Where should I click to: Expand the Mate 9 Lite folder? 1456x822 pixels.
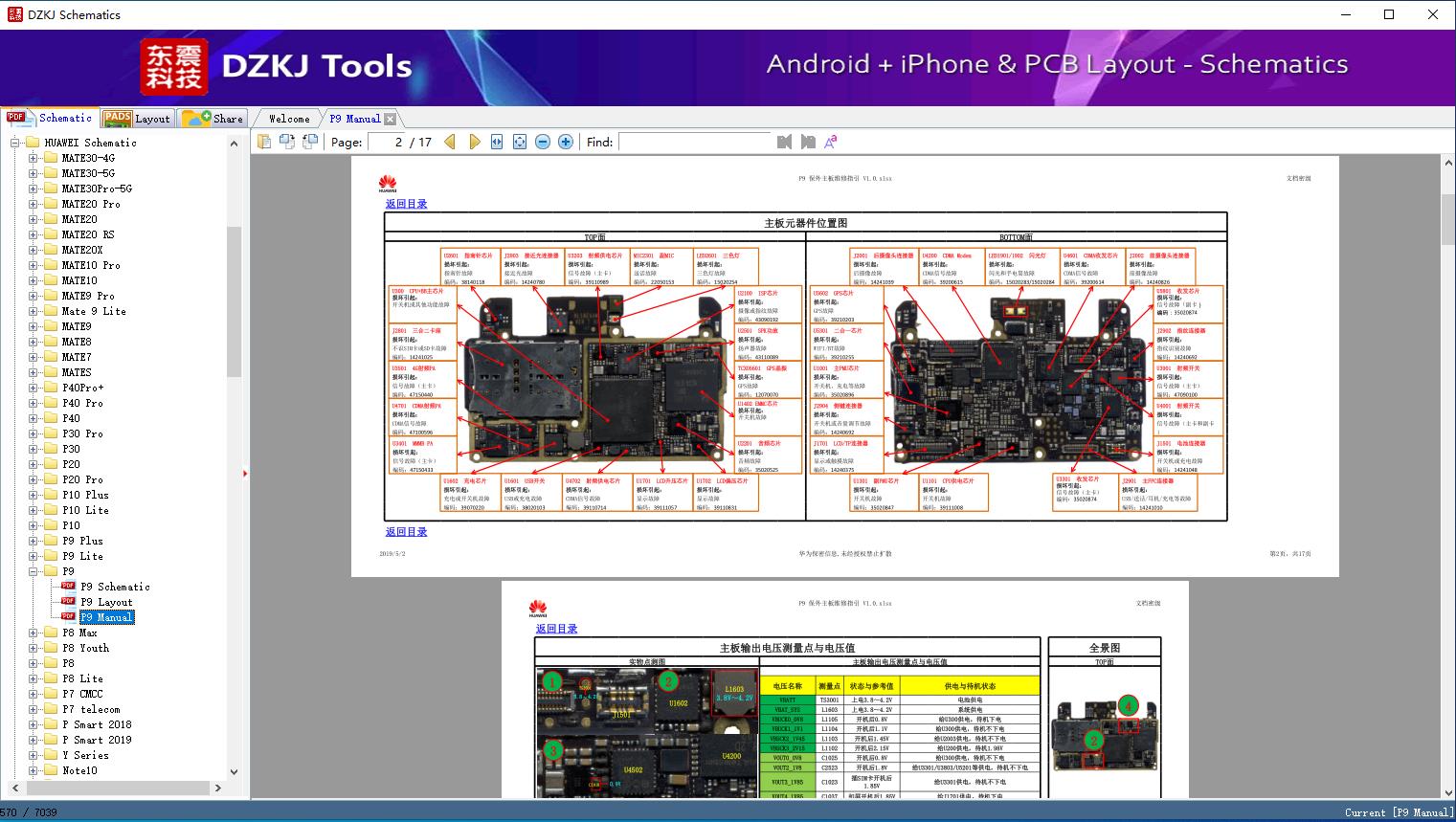pyautogui.click(x=34, y=311)
